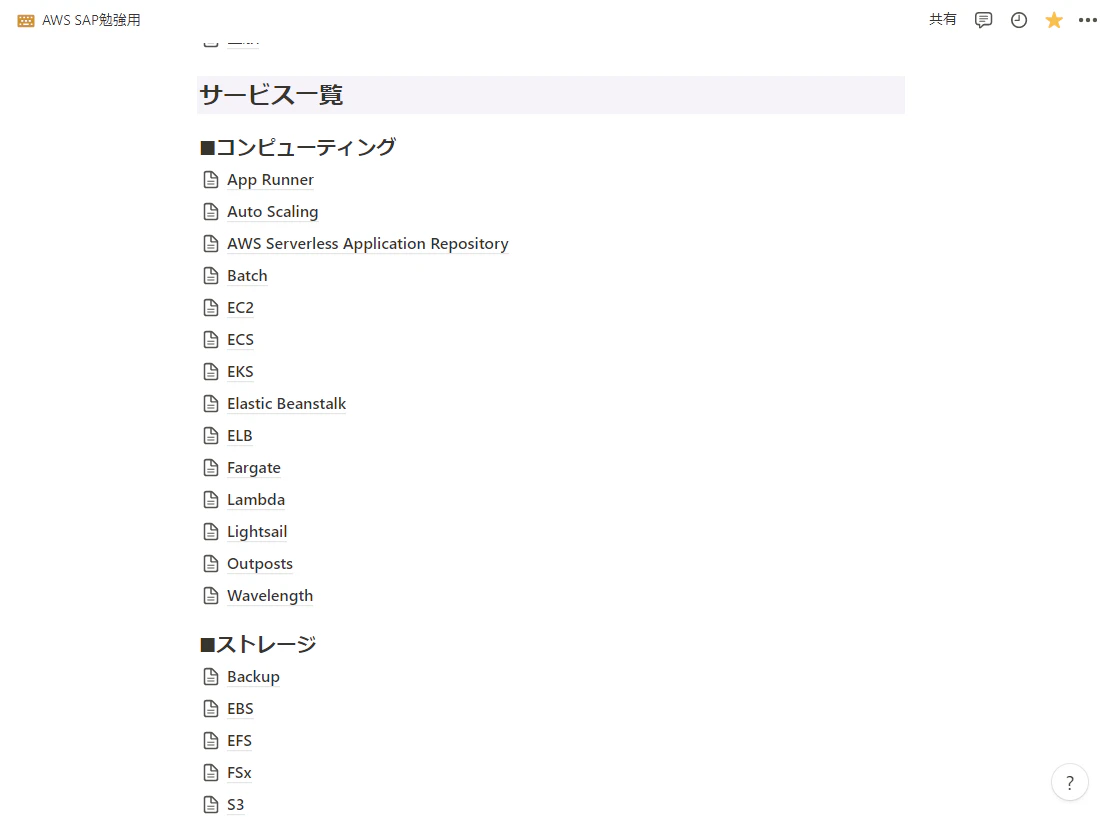Click the document icon beside App Runner
Viewport: 1103px width, 821px height.
pyautogui.click(x=211, y=180)
